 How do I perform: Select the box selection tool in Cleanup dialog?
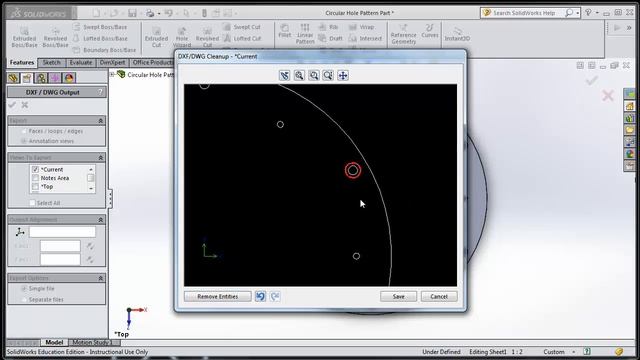(x=284, y=76)
